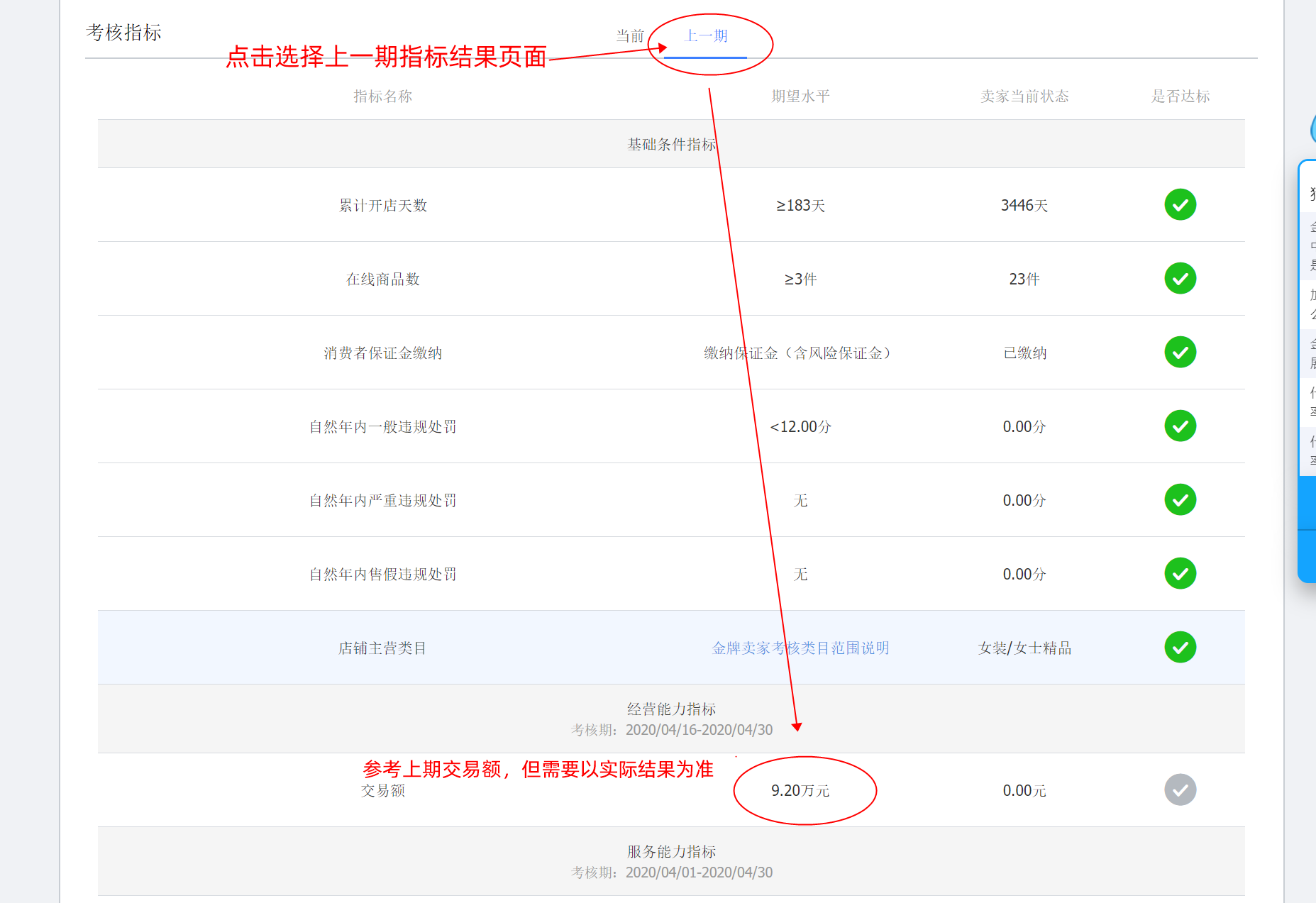The image size is (1316, 903).
Task: Click the 在线商品数 row label
Action: (x=383, y=279)
